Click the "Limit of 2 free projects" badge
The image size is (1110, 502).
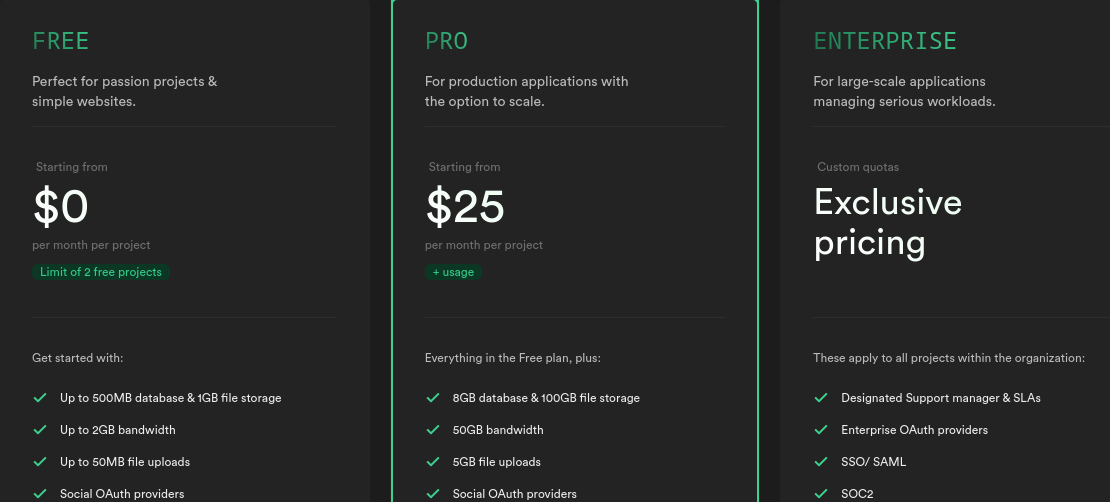[x=100, y=272]
